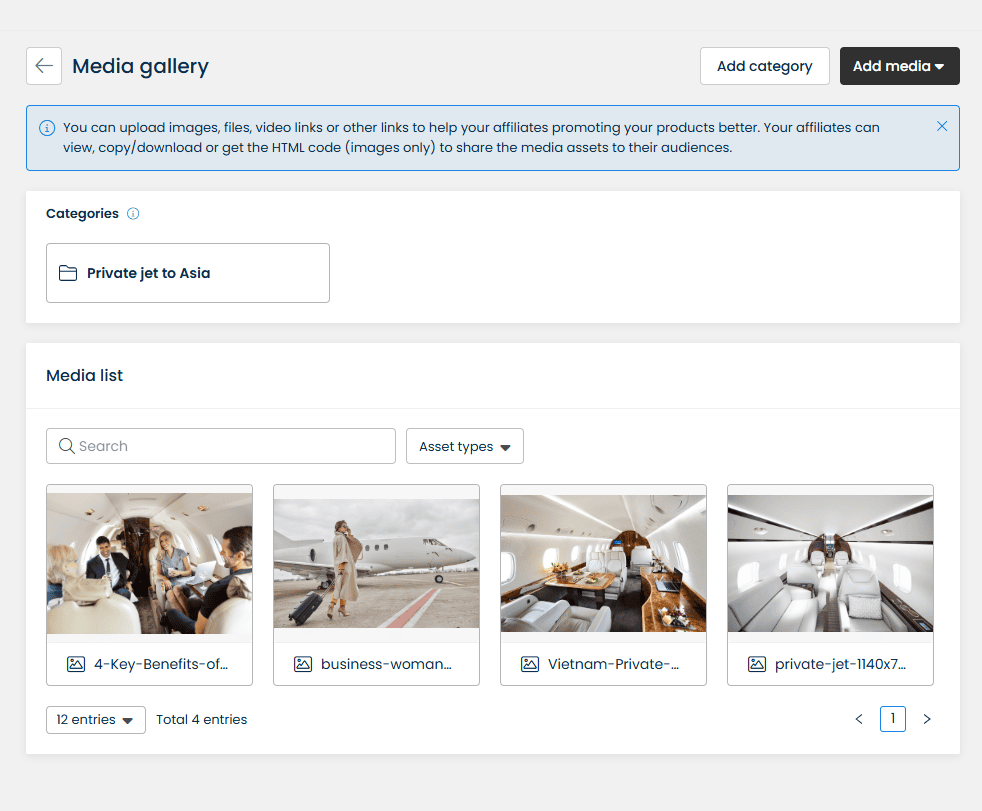Open the 12 entries per-page dropdown
The height and width of the screenshot is (811, 982).
[95, 719]
